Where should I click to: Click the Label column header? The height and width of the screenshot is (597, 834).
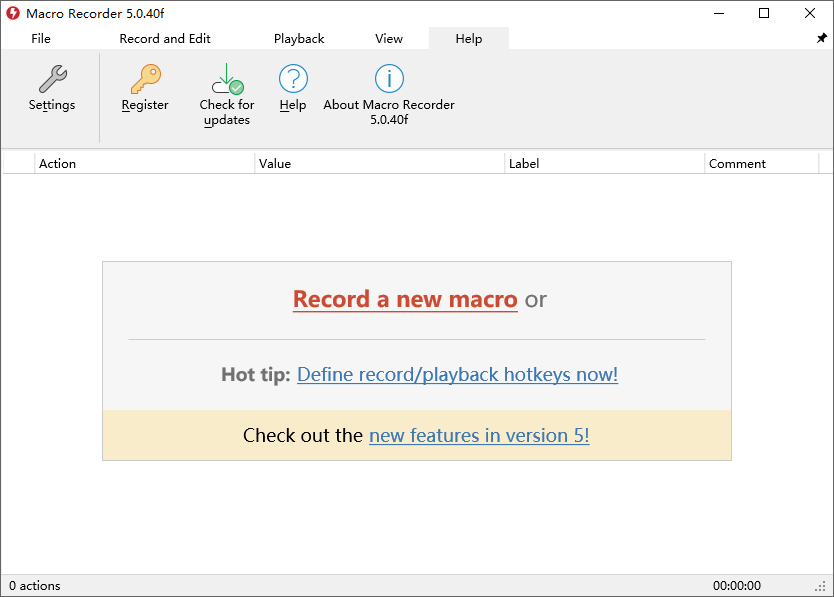point(605,164)
